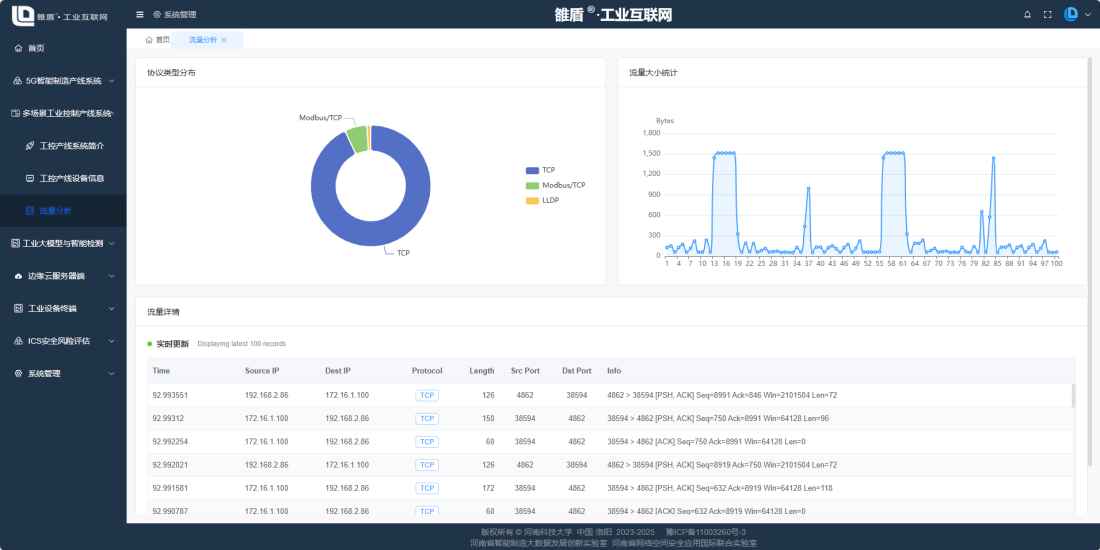This screenshot has width=1100, height=550.
Task: Click the monitor icon for 工控产线设备信息
Action: 30,178
